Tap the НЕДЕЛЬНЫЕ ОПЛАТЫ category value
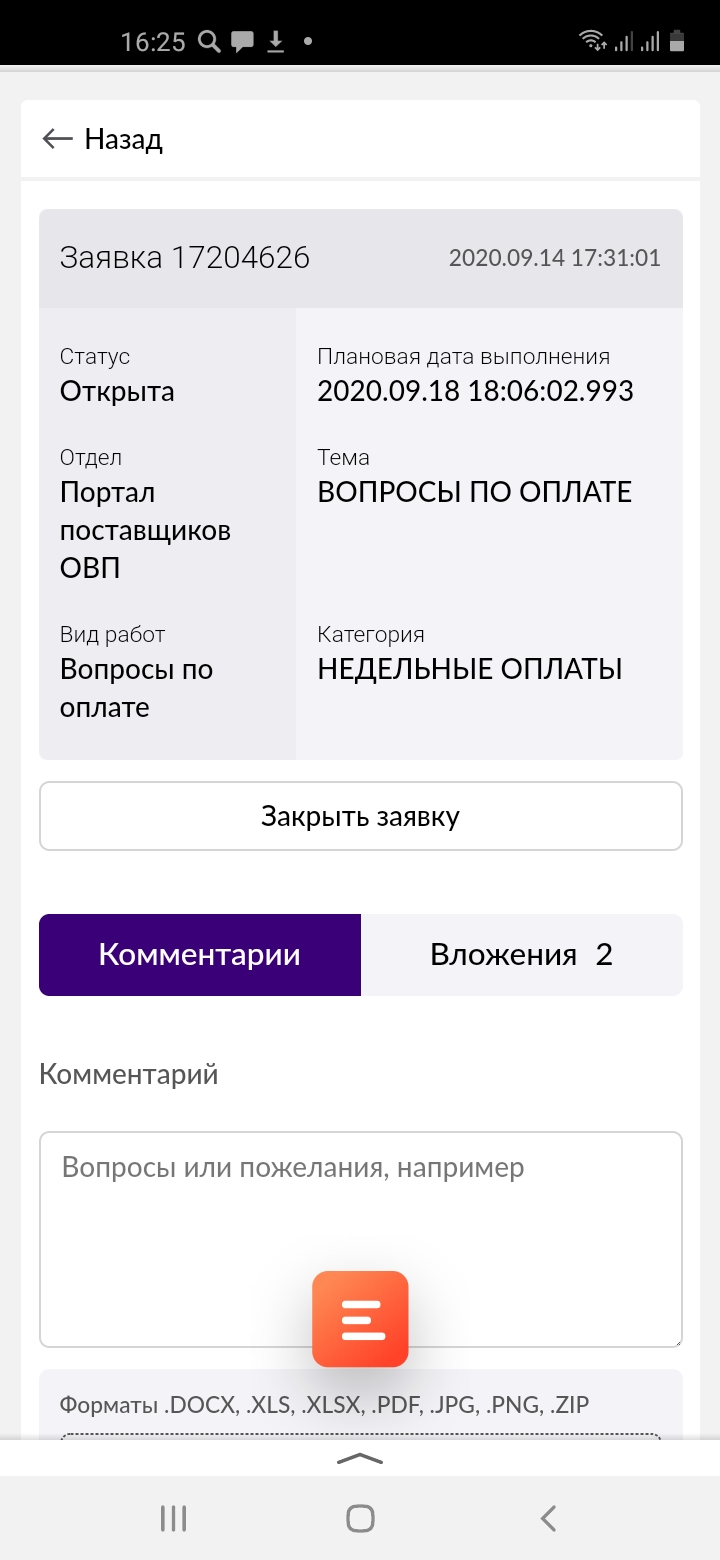 (470, 669)
